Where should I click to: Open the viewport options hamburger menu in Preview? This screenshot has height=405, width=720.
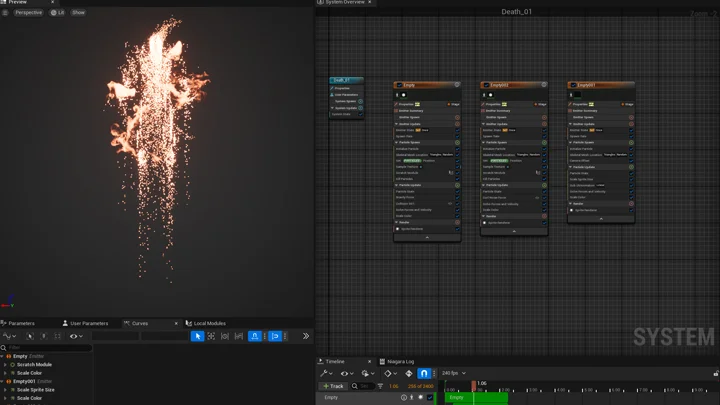point(5,12)
